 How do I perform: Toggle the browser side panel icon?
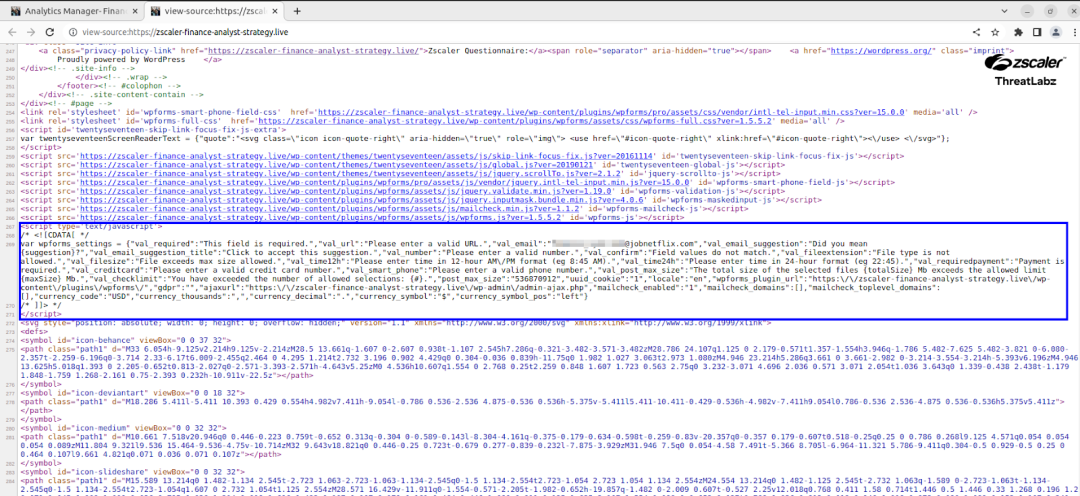coord(1037,32)
